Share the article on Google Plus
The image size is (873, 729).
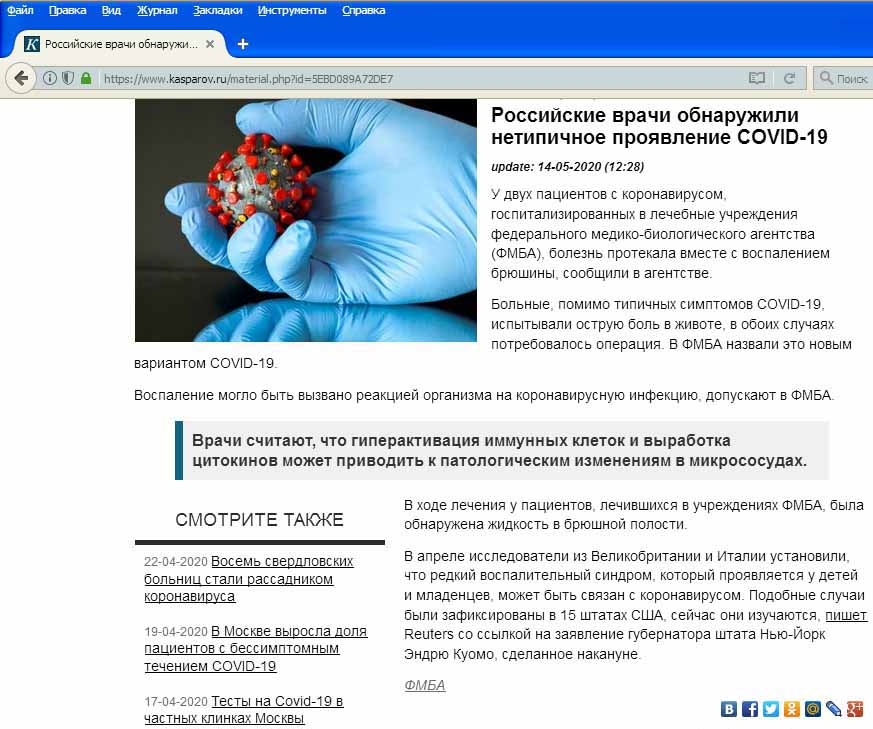pyautogui.click(x=855, y=709)
